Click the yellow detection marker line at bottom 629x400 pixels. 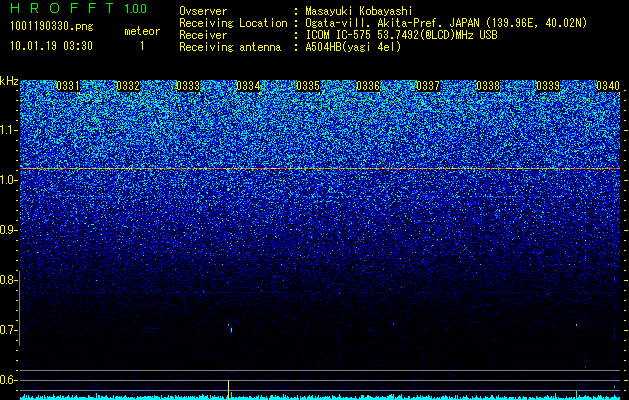coord(228,390)
